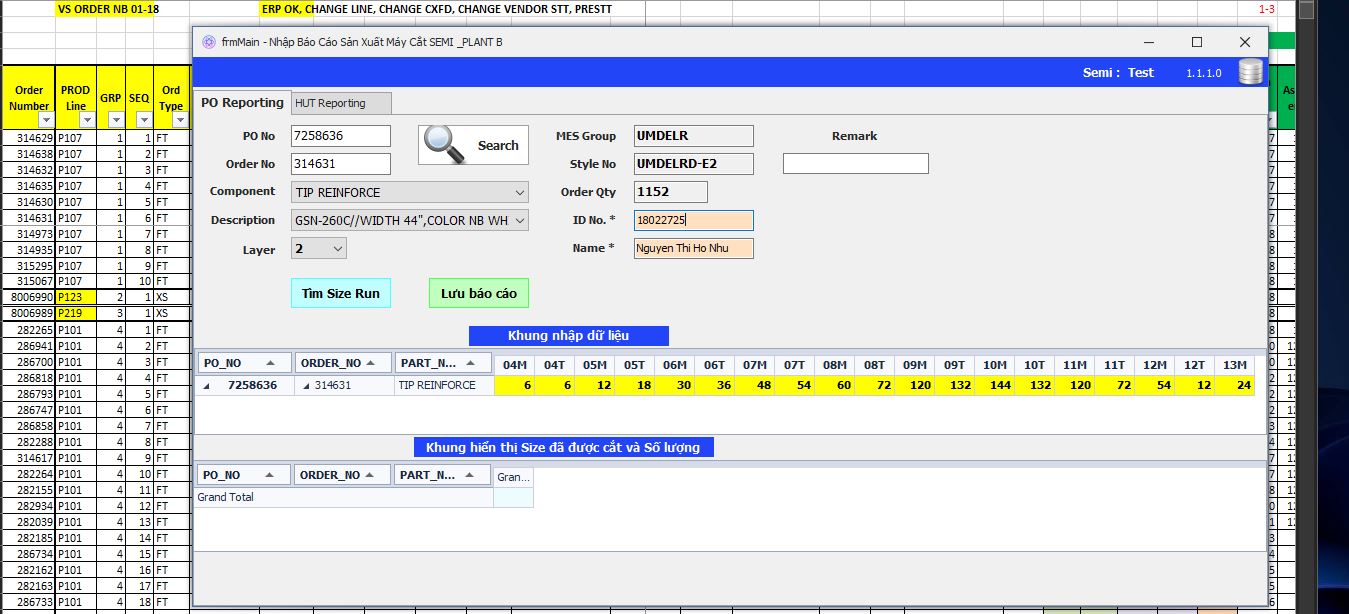Click the magnifying glass Search button

pyautogui.click(x=472, y=145)
